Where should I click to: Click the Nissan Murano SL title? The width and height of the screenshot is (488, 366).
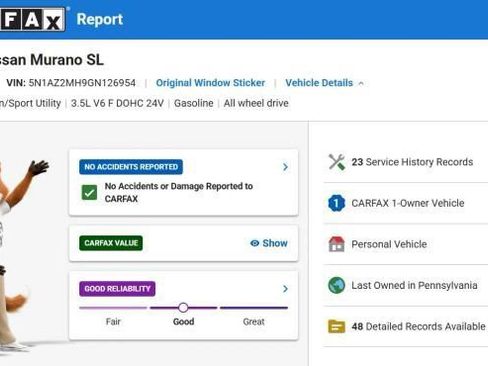[52, 60]
